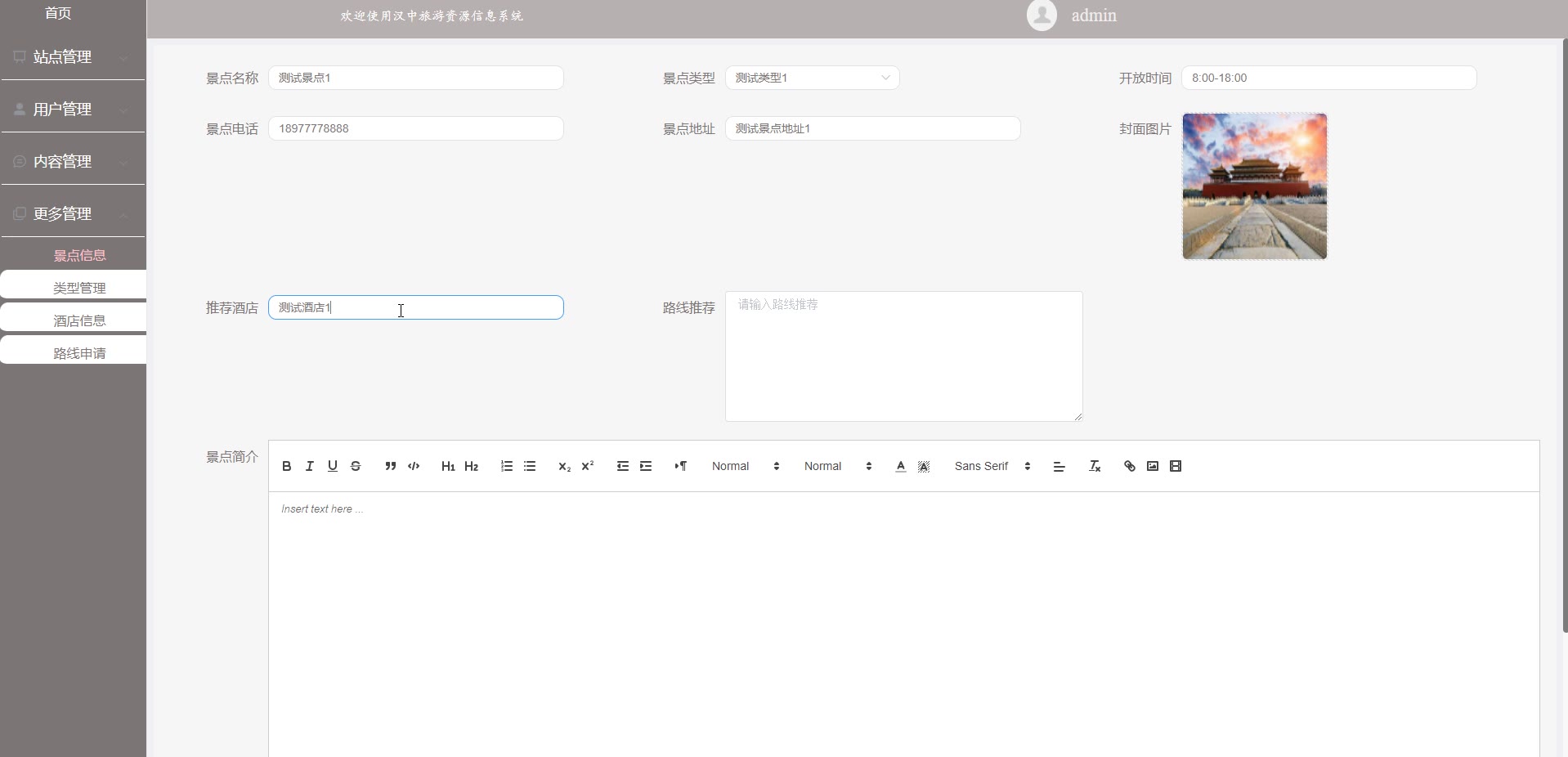Insert a code block

click(x=414, y=466)
